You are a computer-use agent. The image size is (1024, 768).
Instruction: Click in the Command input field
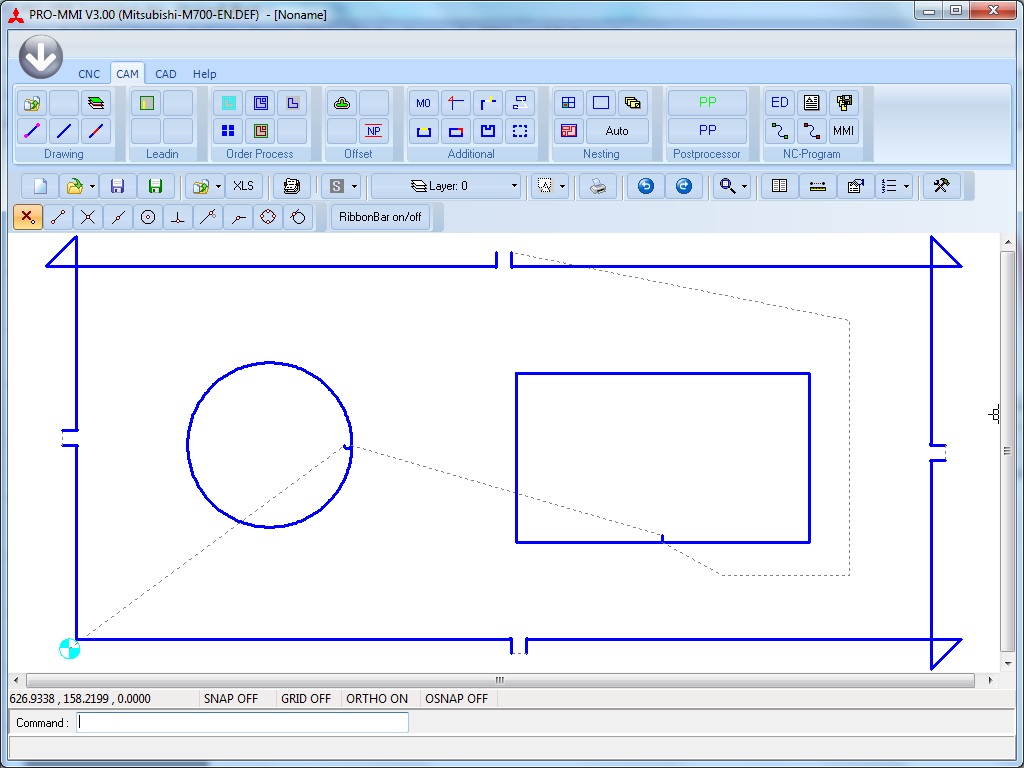pos(242,722)
